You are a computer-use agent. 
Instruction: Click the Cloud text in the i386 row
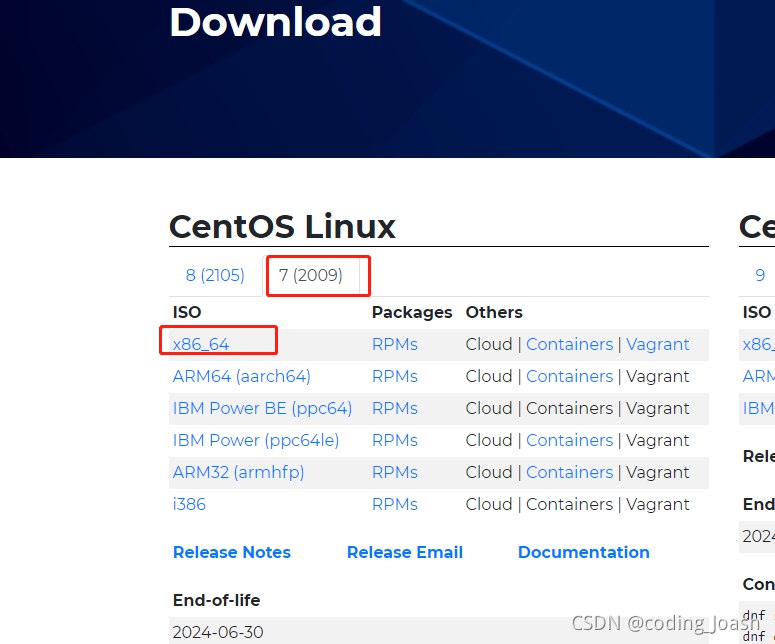coord(489,504)
